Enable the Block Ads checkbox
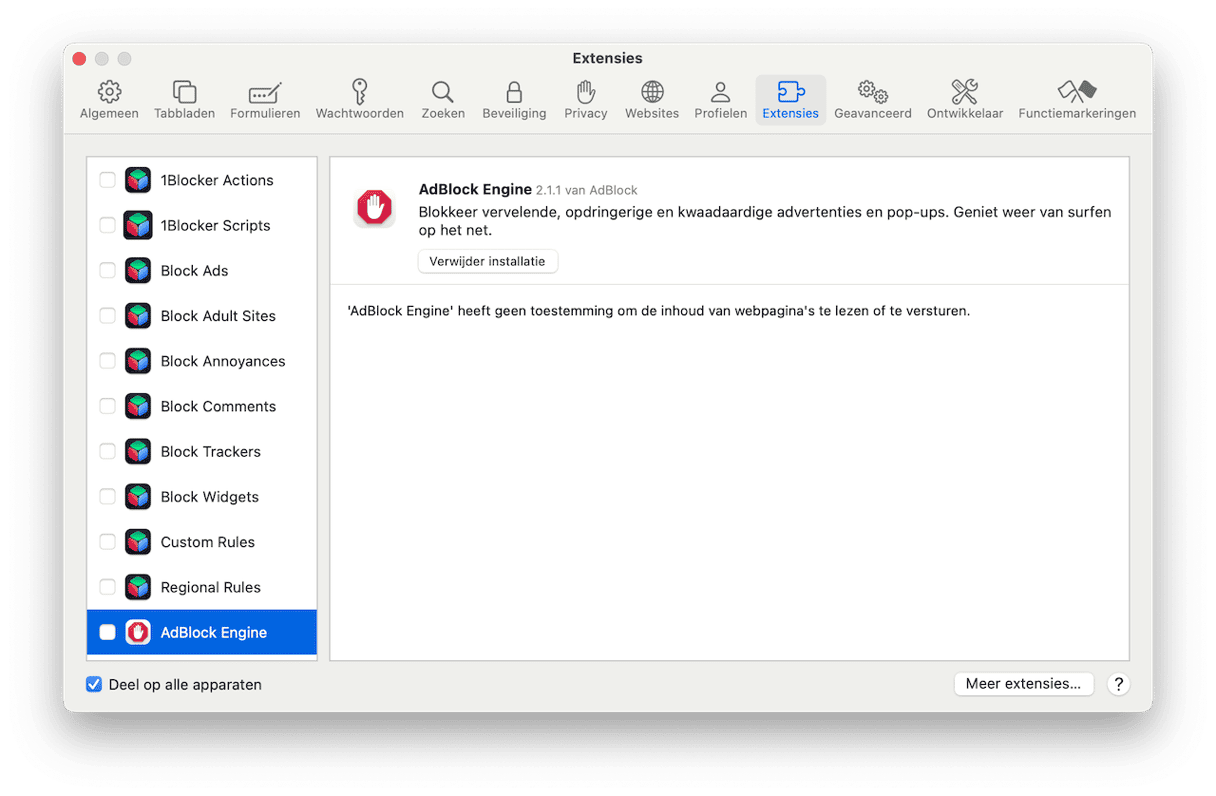Viewport: 1216px width, 796px height. 107,270
